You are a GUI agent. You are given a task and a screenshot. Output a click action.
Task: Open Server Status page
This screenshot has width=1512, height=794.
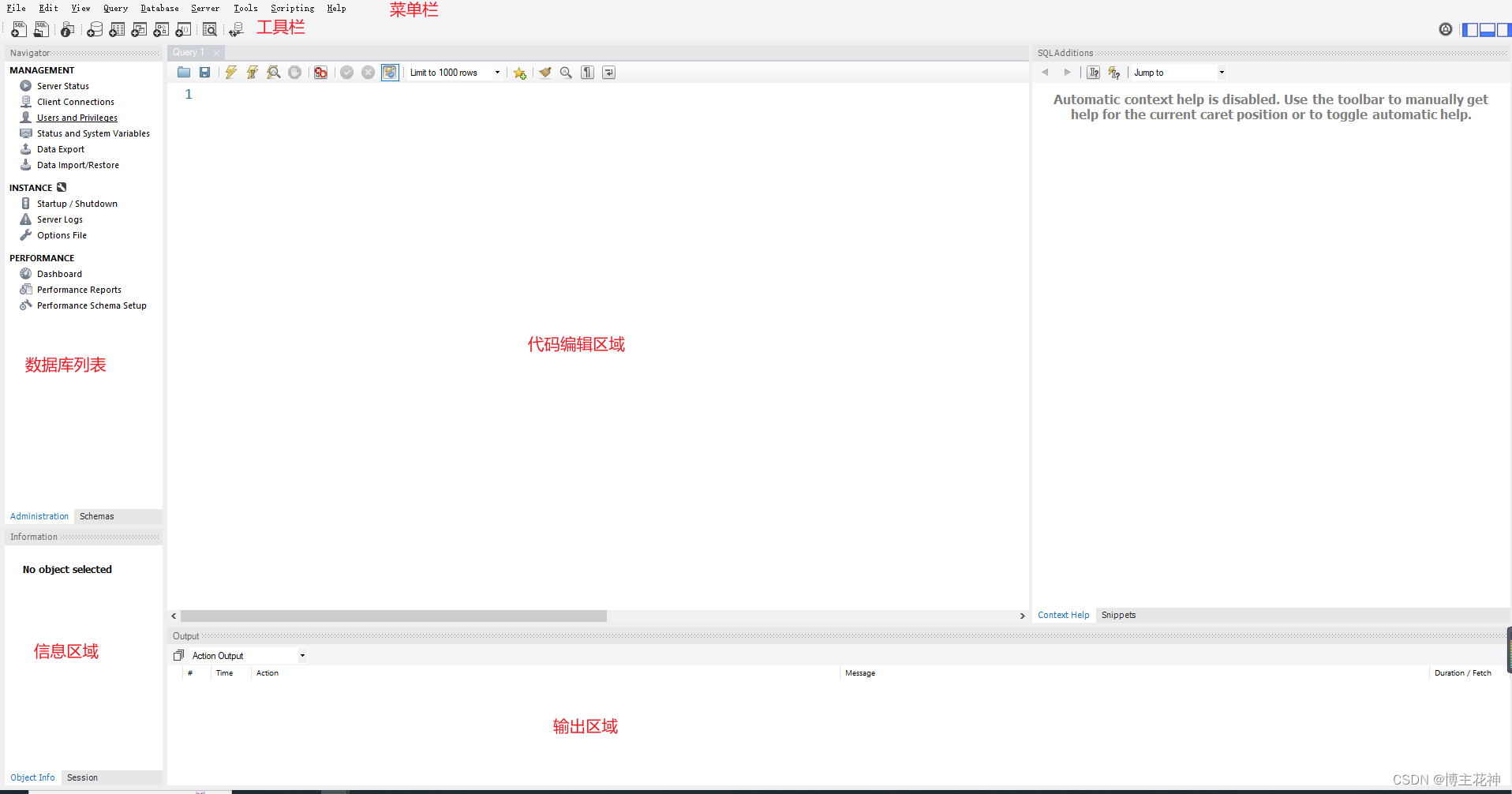tap(63, 86)
